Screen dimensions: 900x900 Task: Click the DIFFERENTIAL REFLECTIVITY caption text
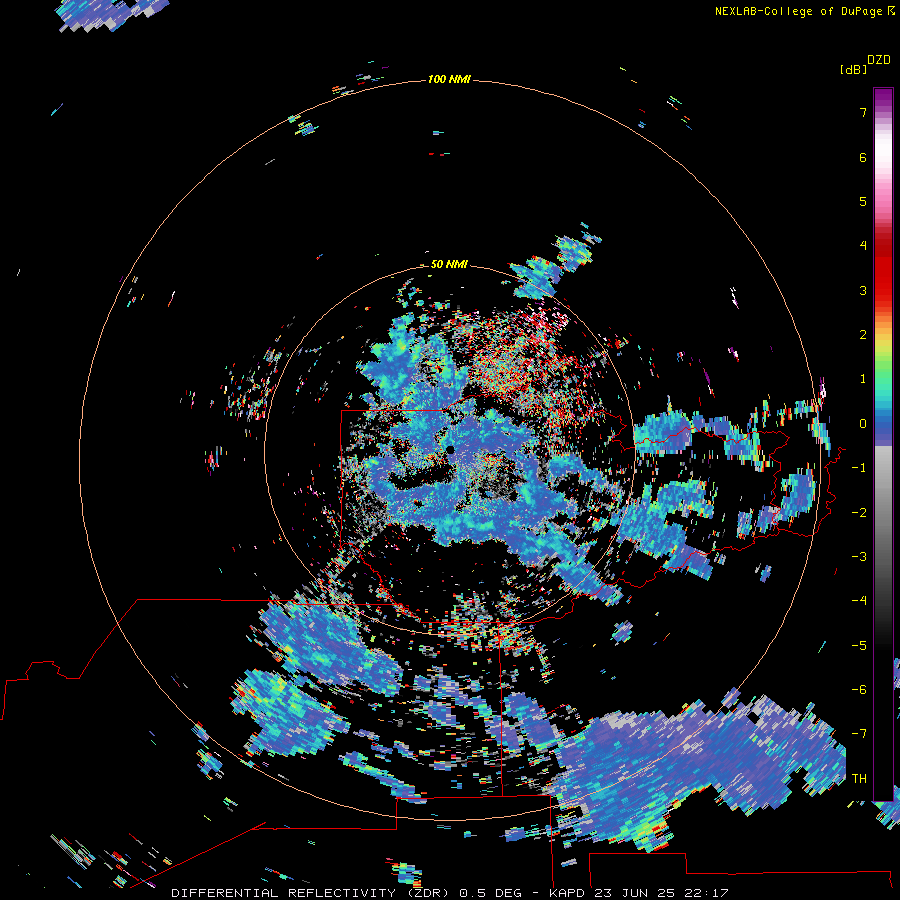tap(284, 893)
